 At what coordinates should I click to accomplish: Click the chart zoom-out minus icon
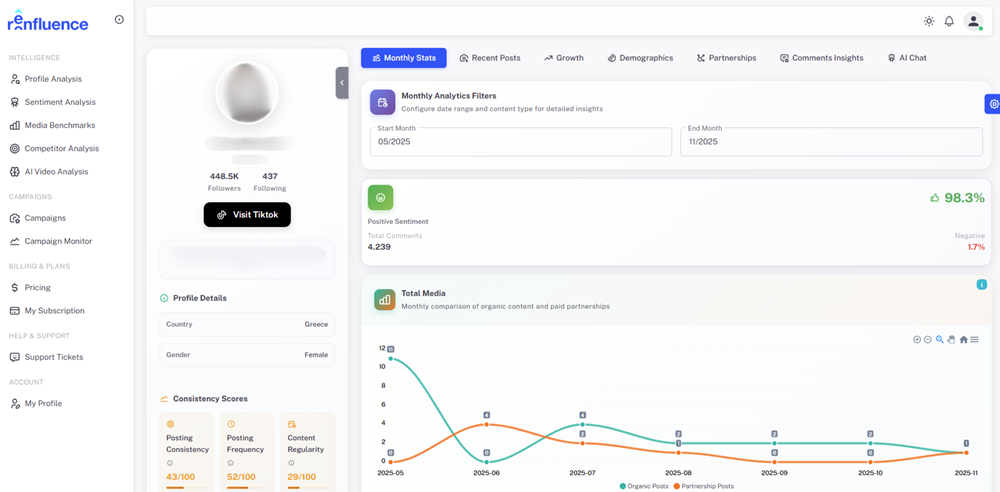click(928, 340)
